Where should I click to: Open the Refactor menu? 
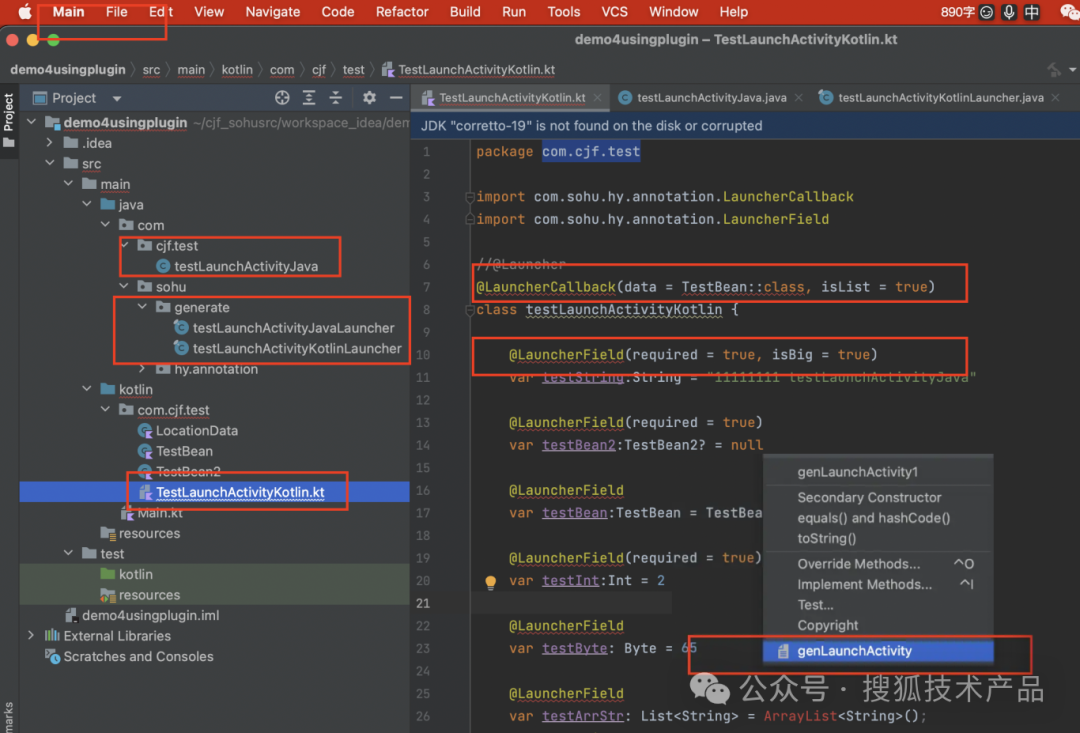pyautogui.click(x=402, y=12)
